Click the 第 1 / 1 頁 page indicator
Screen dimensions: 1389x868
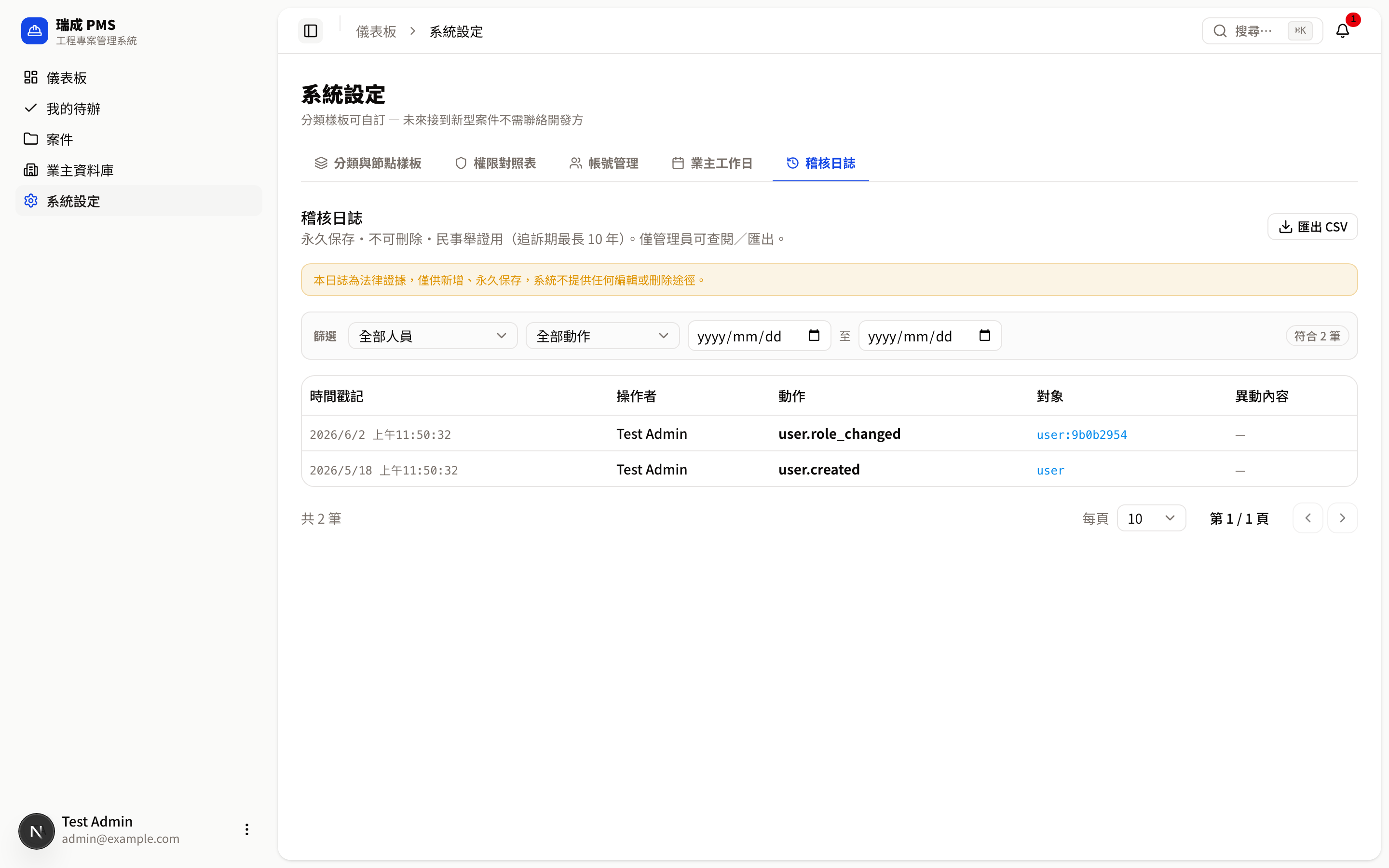(1239, 518)
